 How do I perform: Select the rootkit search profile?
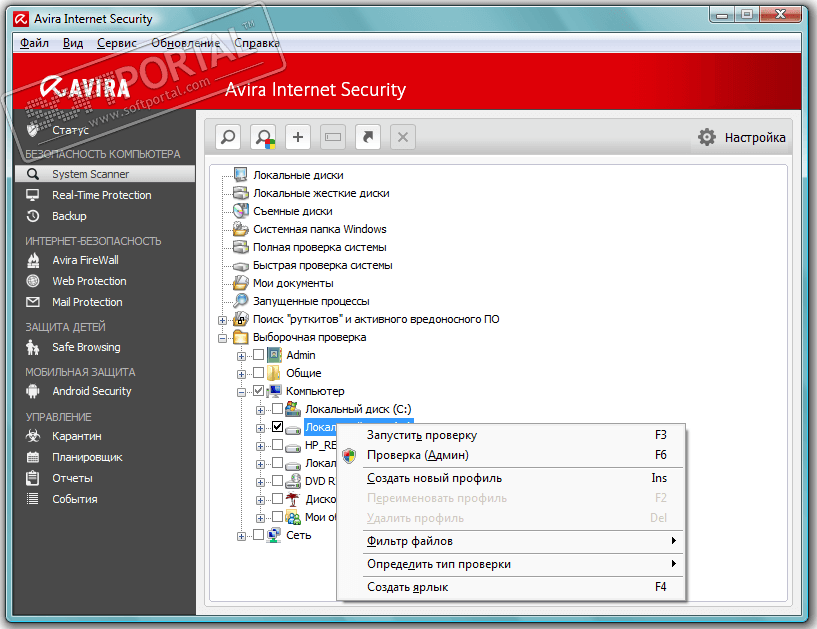376,319
